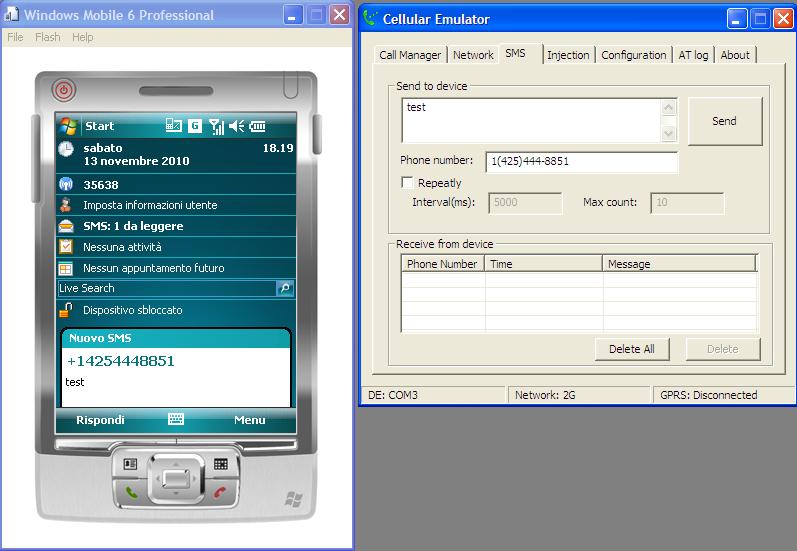Click the Send button
This screenshot has height=551, width=797.
(725, 121)
